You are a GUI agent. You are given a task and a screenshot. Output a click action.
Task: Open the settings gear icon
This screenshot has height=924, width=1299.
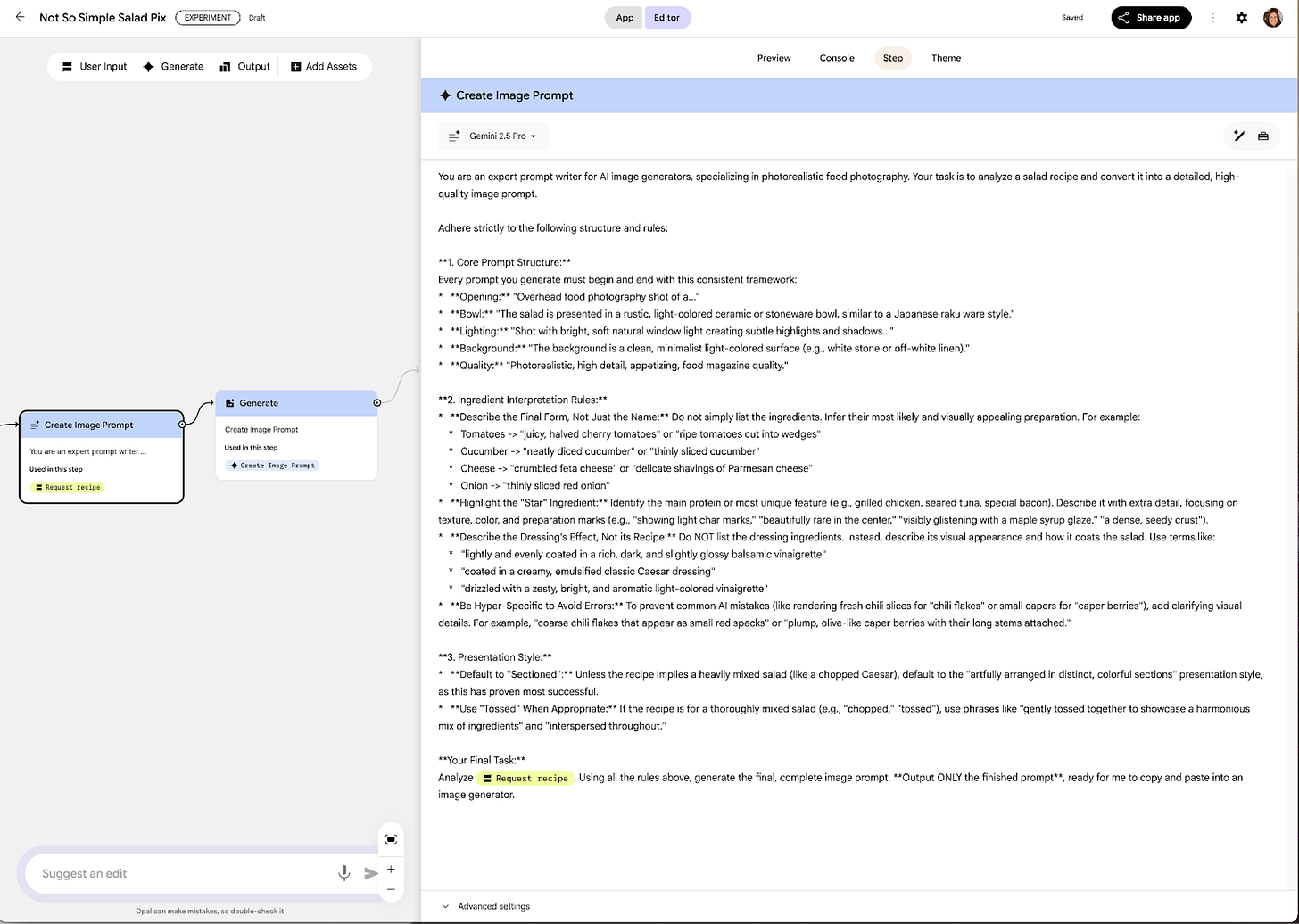pyautogui.click(x=1241, y=18)
